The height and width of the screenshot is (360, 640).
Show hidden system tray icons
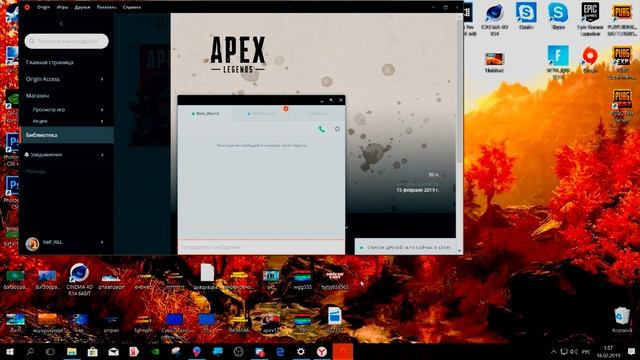point(553,352)
